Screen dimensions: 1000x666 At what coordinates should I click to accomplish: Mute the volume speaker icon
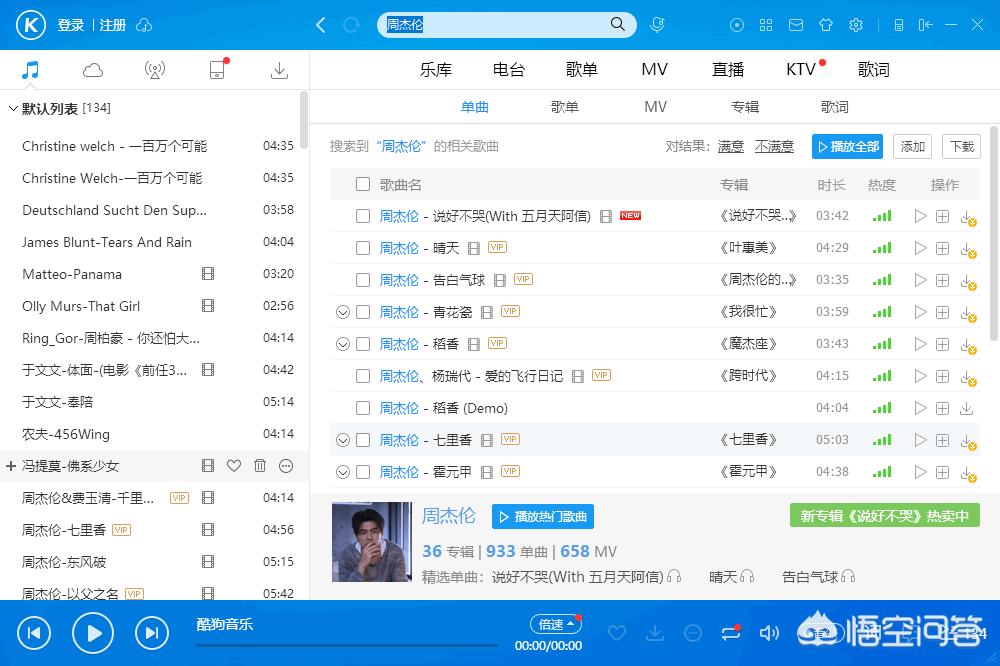(x=769, y=632)
